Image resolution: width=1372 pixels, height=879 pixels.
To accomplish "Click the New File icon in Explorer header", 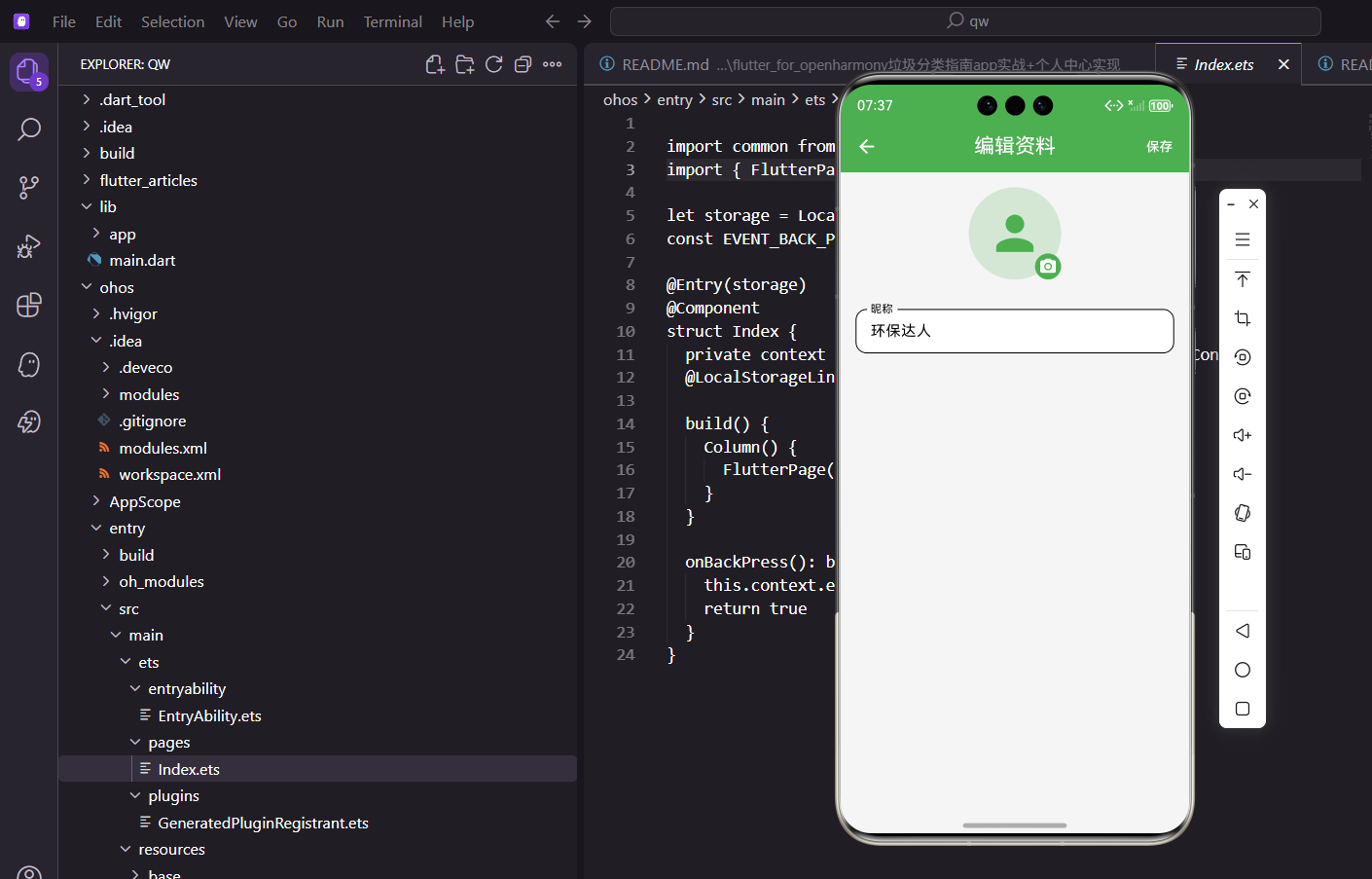I will pos(435,64).
